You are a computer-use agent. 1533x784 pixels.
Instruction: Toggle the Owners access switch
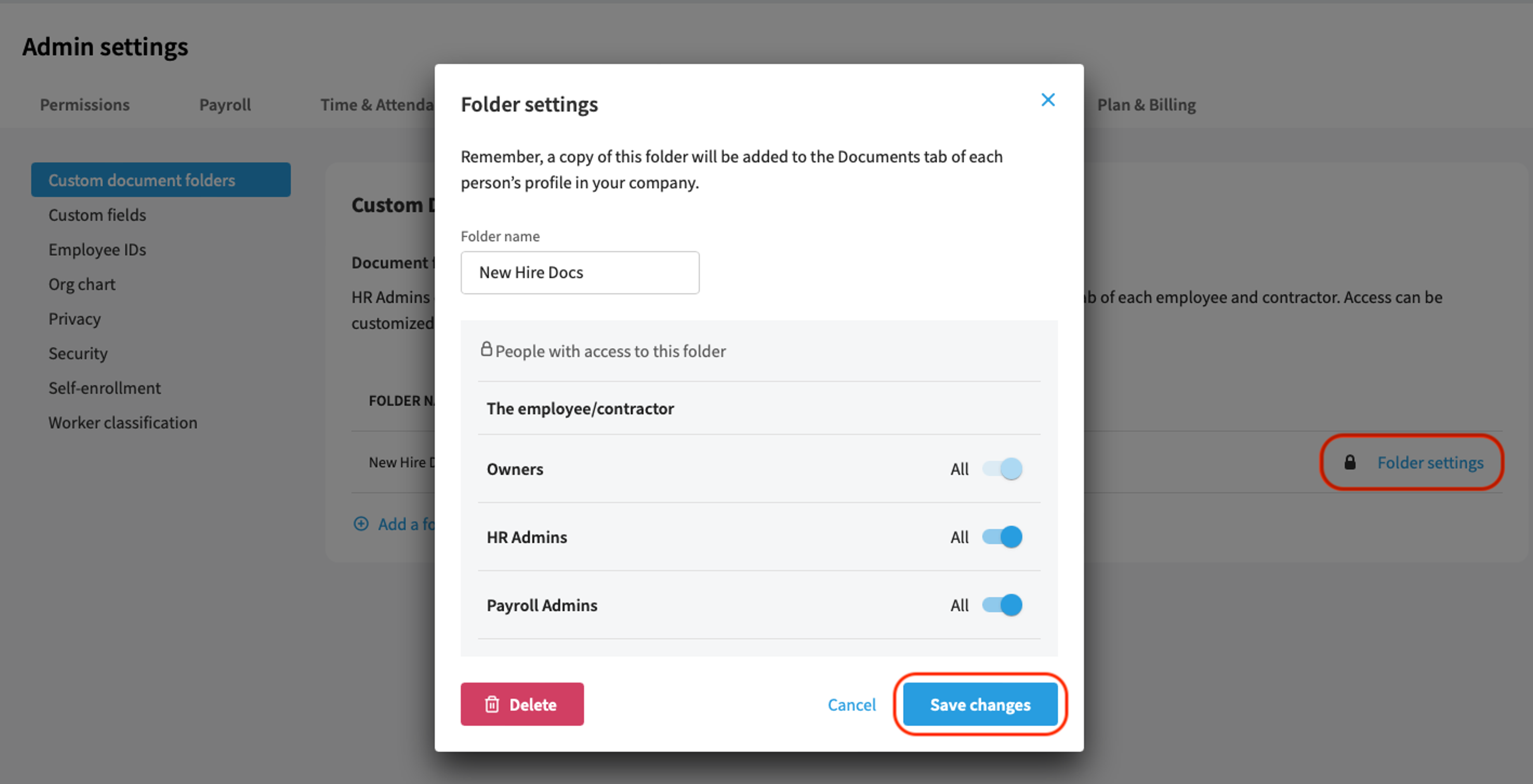click(1002, 469)
